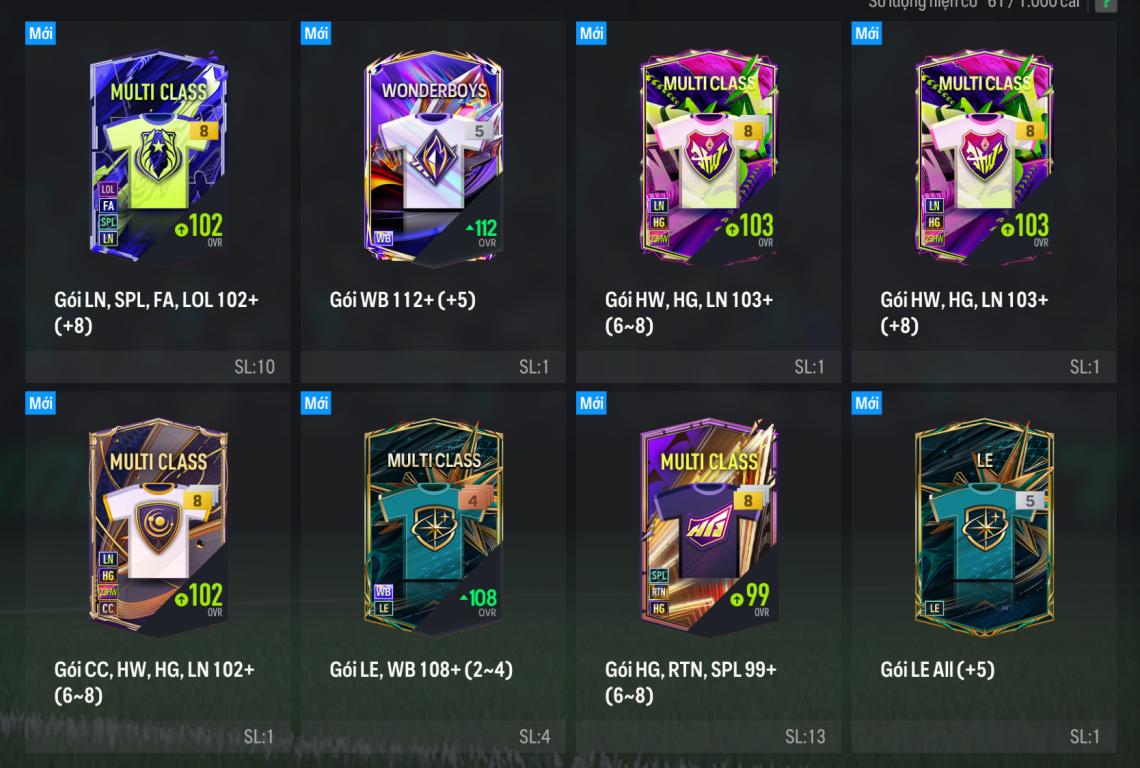1140x768 pixels.
Task: Select the Gói LE, WB 108+ pack image
Action: tap(433, 525)
